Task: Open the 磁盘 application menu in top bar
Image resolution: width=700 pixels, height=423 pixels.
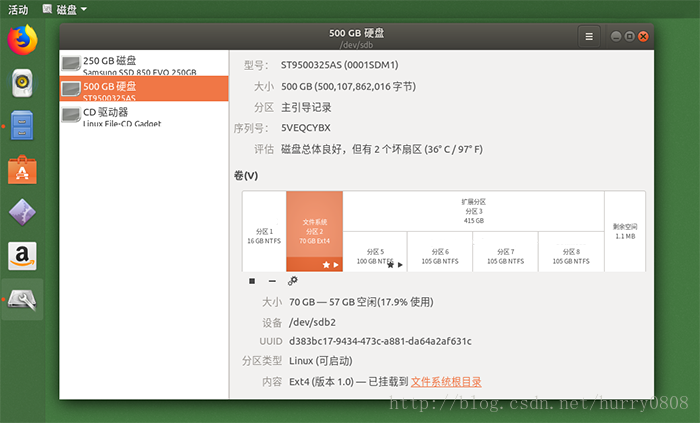Action: point(65,9)
